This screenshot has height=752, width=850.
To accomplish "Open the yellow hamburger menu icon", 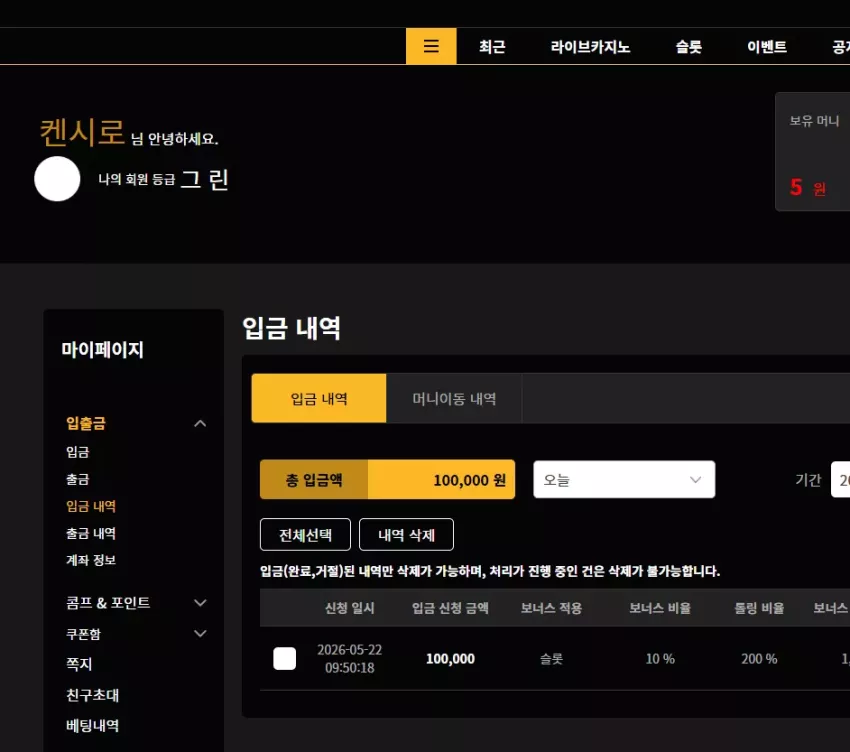I will [x=431, y=46].
